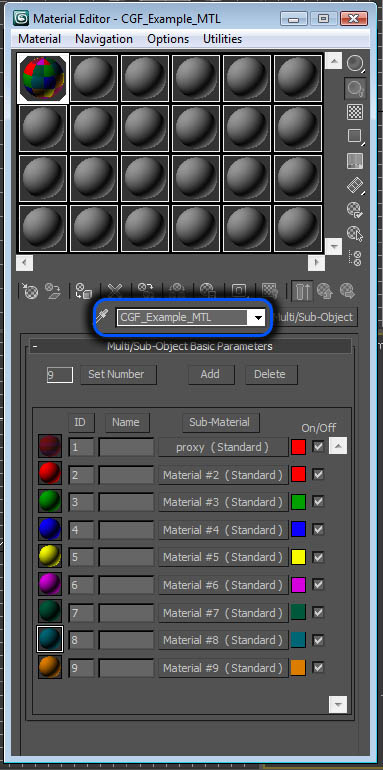
Task: Click the blue preview sphere for ID 4
Action: [x=50, y=529]
